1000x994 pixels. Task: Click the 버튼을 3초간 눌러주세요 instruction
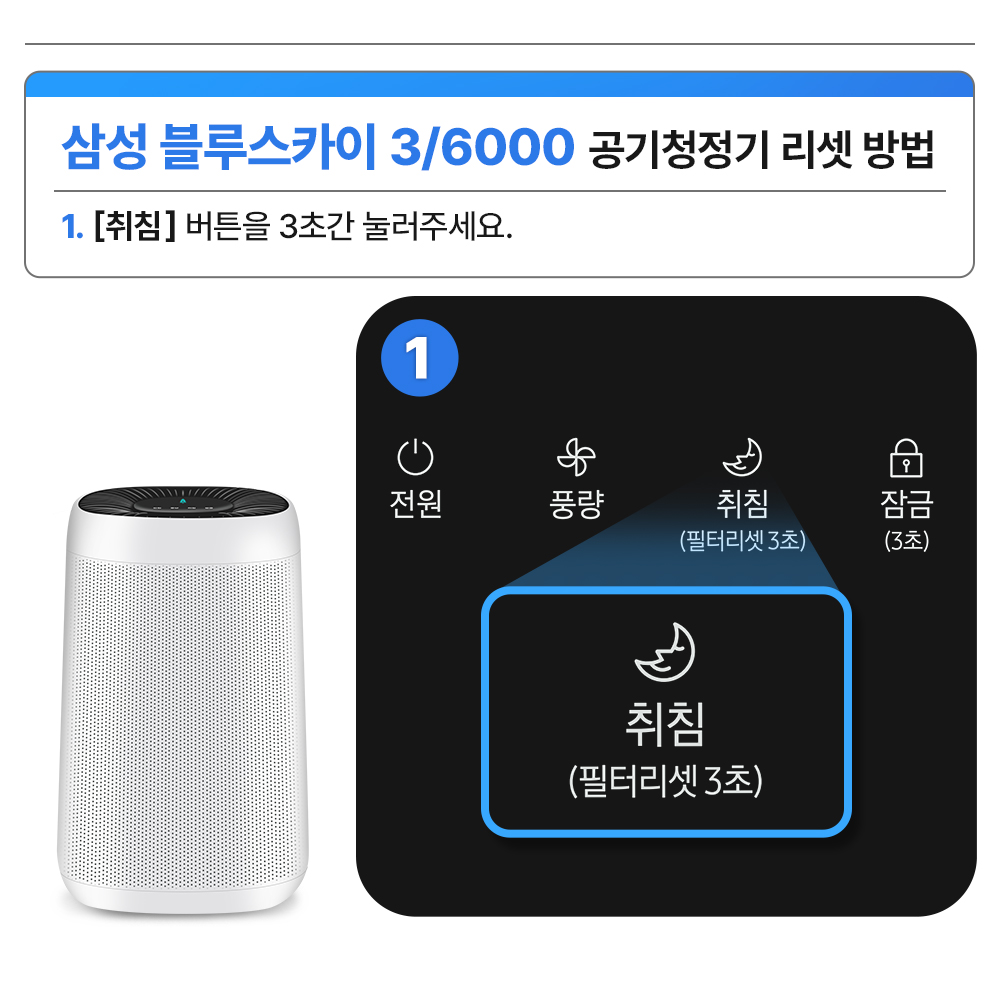[349, 226]
